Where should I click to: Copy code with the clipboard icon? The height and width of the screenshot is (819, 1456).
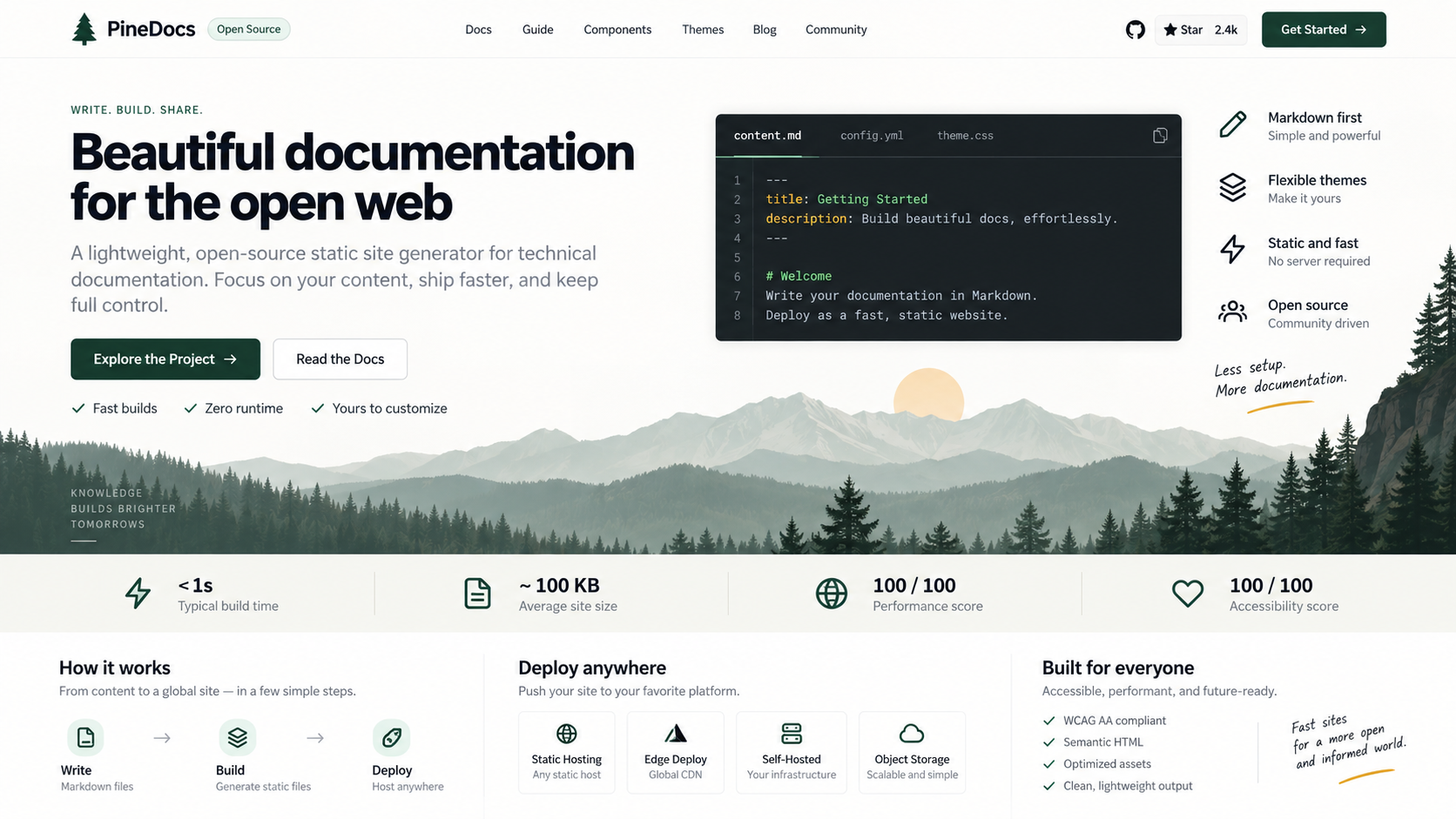pyautogui.click(x=1160, y=135)
